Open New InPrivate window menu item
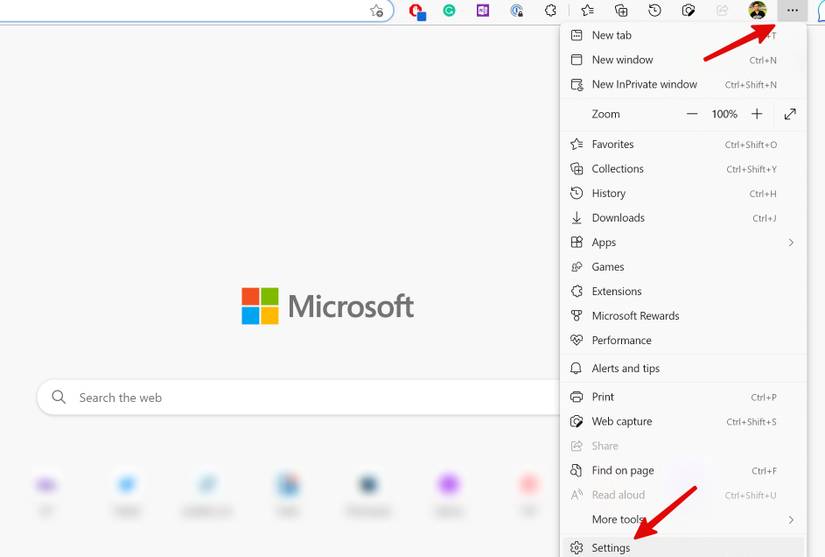The width and height of the screenshot is (825, 557). click(x=644, y=85)
